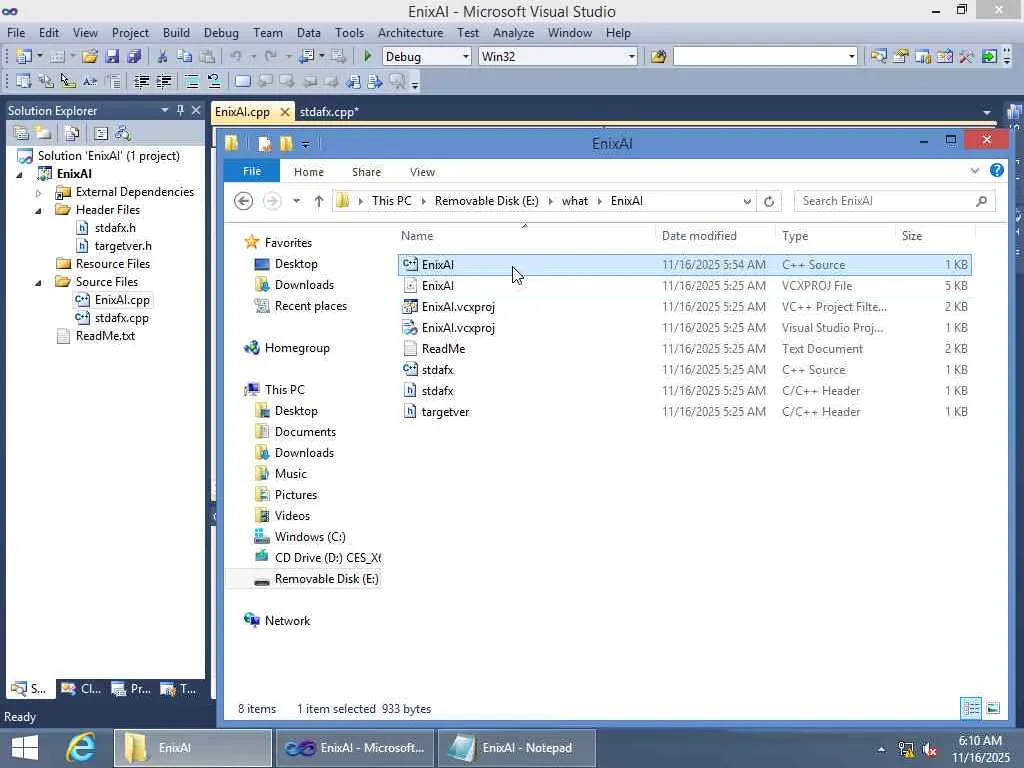
Task: Open the Find combo box dropdown arrow
Action: (x=852, y=57)
